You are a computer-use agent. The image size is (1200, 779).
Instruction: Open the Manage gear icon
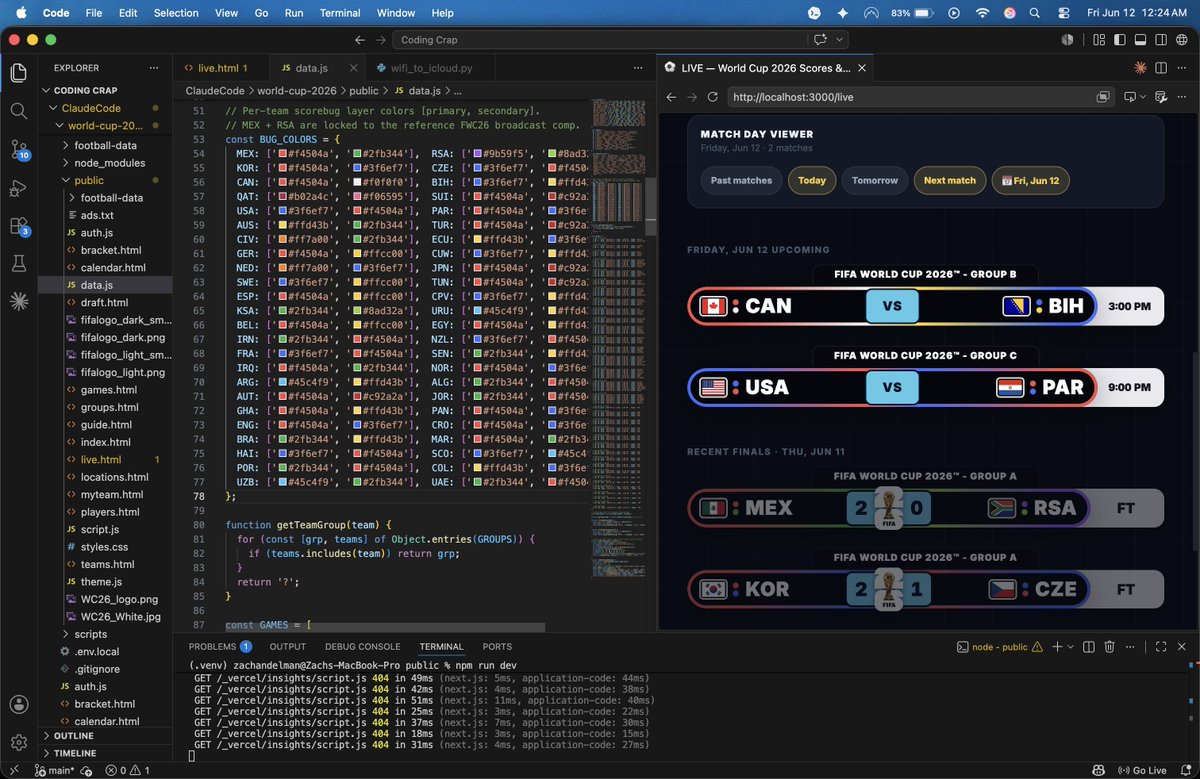click(19, 742)
